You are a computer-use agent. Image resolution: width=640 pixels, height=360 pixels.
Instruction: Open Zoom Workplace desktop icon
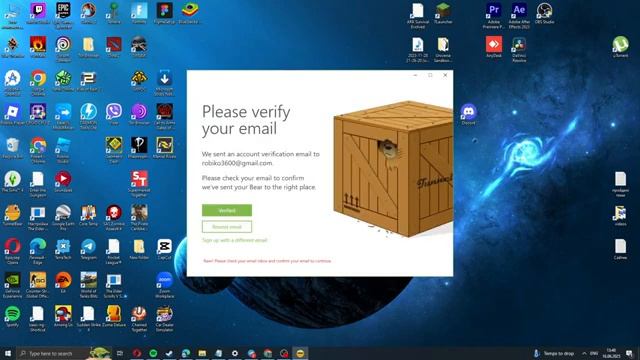pos(164,285)
